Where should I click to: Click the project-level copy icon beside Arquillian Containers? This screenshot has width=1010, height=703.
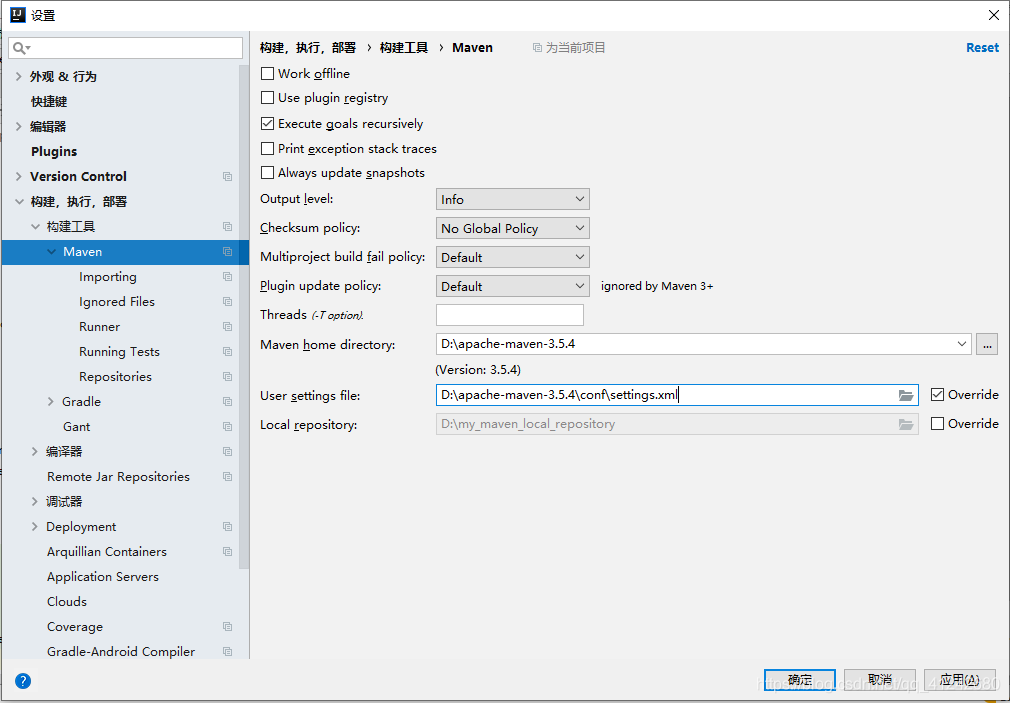[227, 552]
